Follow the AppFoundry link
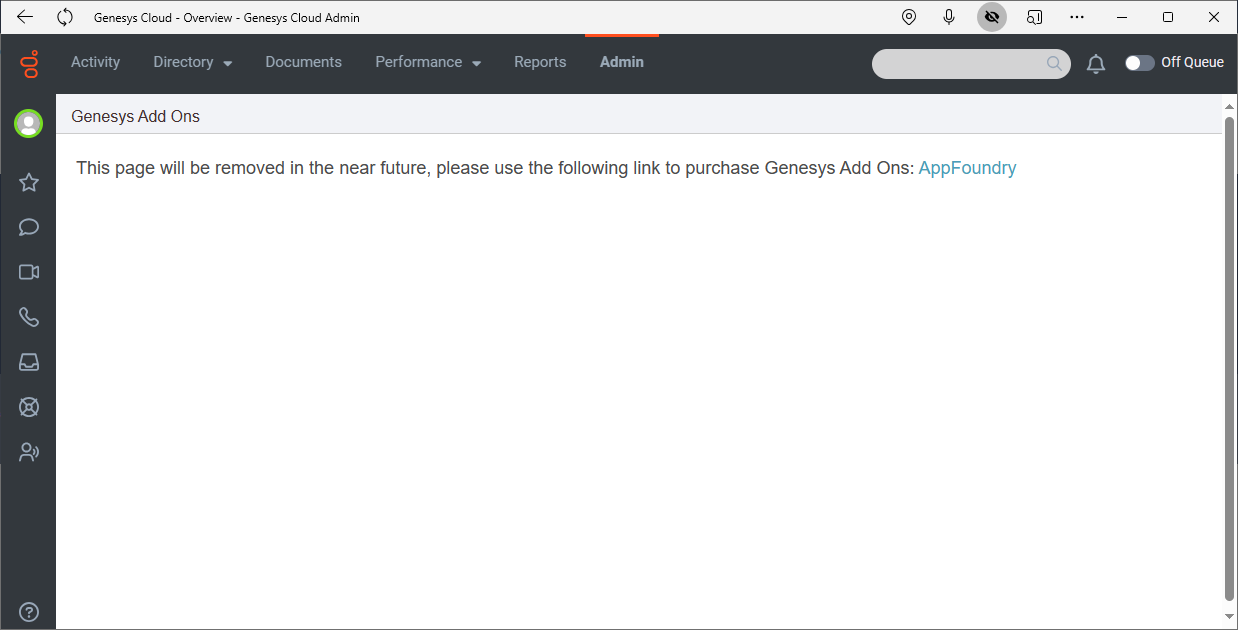The width and height of the screenshot is (1238, 630). click(x=967, y=168)
